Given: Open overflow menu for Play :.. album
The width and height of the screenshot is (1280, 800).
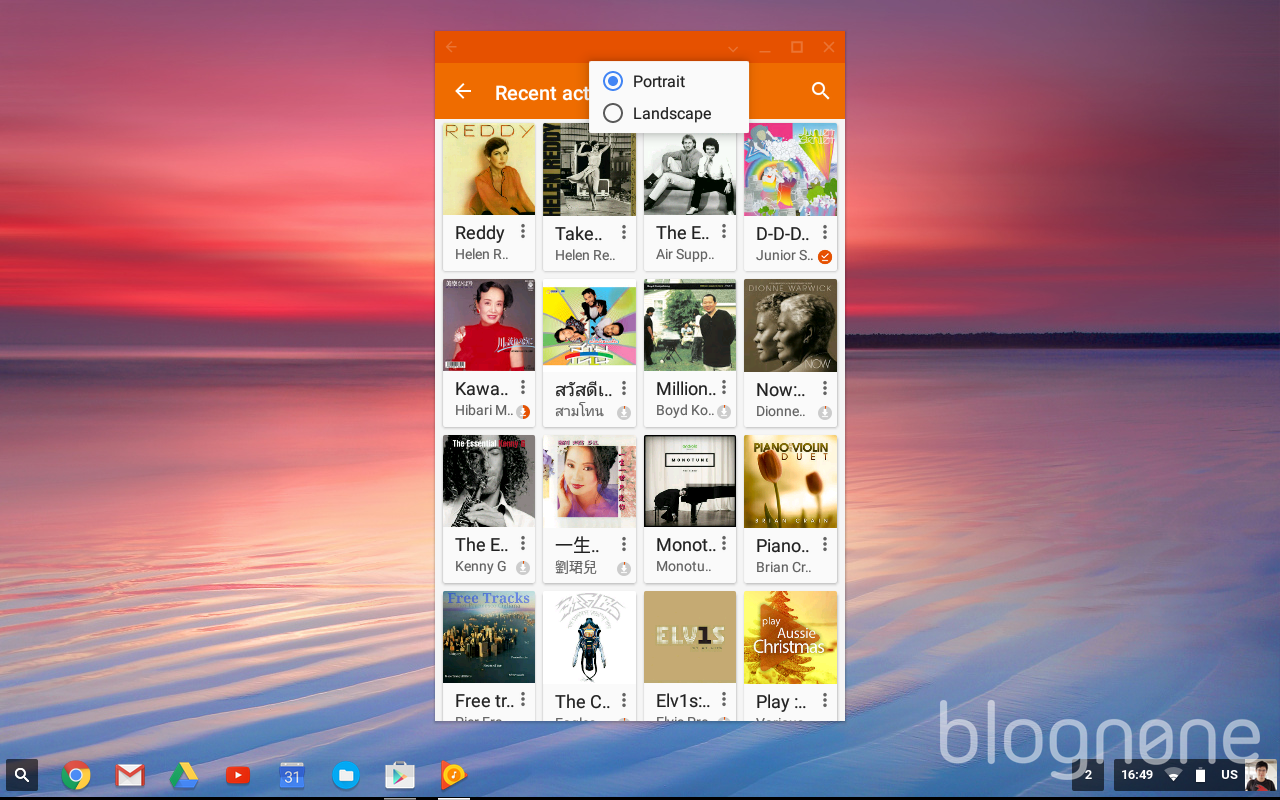Looking at the screenshot, I should pyautogui.click(x=825, y=700).
